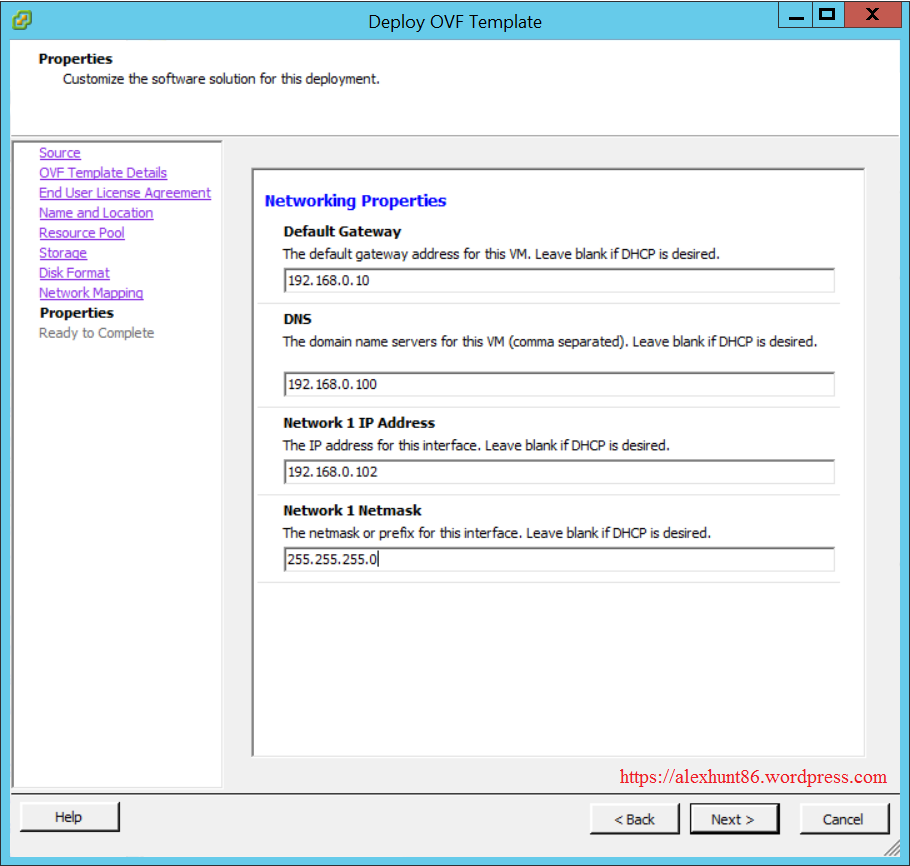Screen dimensions: 910x866
Task: Focus the Default Gateway input field
Action: [559, 280]
